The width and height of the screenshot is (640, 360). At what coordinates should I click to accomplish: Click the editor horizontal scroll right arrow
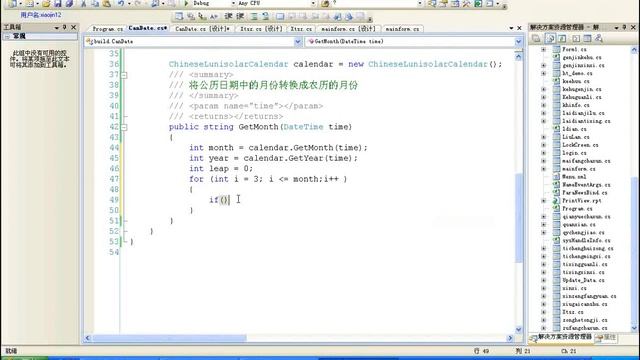[x=510, y=338]
